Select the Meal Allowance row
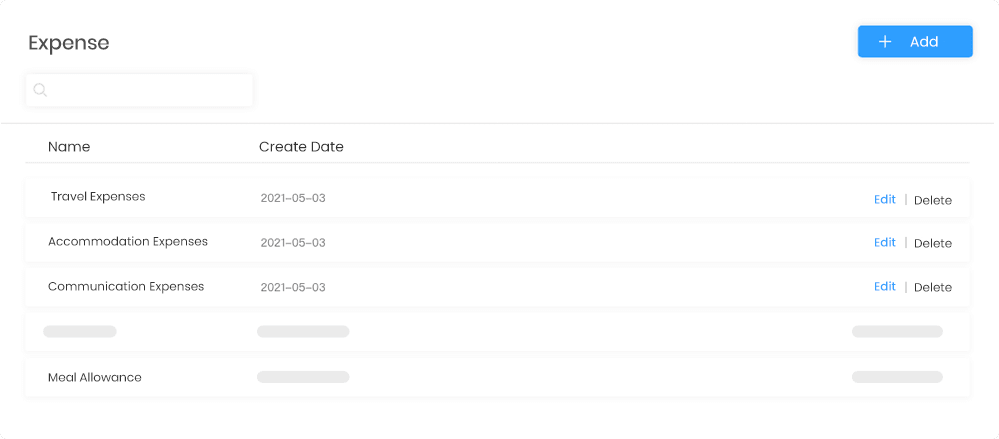999x439 pixels. (95, 378)
